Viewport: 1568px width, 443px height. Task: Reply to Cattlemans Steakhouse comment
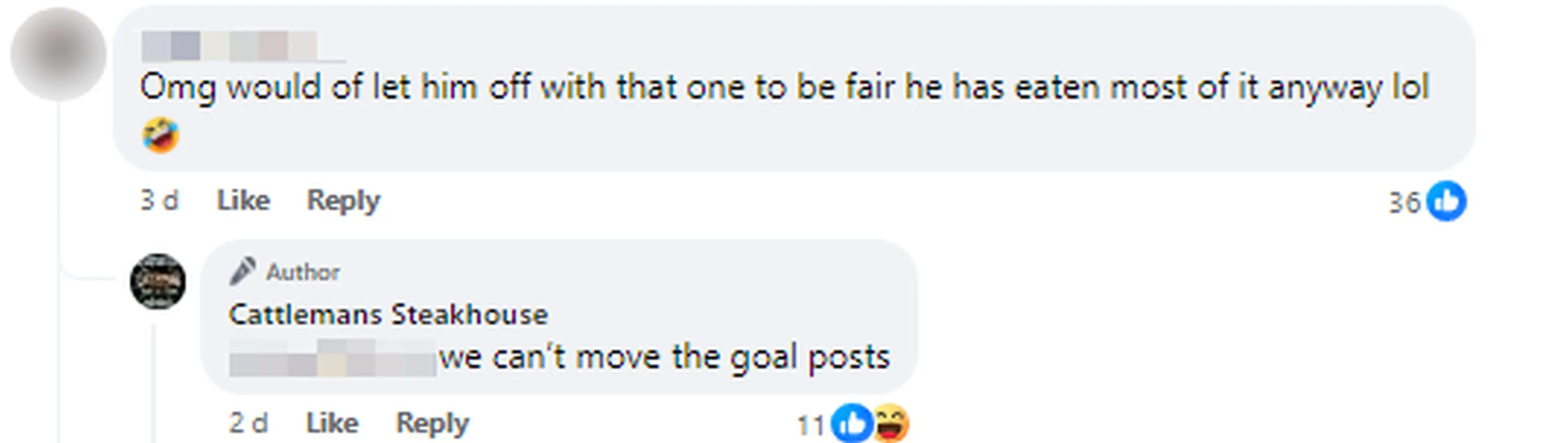click(x=433, y=423)
